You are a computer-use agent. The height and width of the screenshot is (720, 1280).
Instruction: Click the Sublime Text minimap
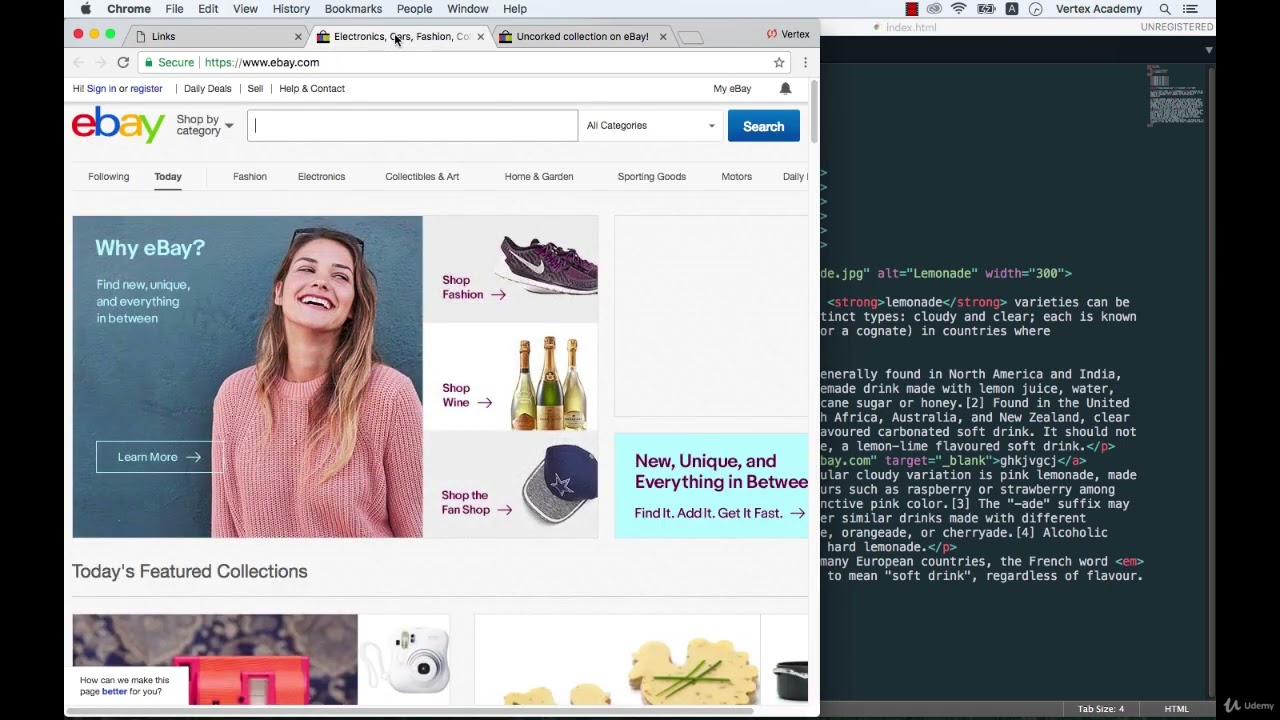click(x=1176, y=96)
